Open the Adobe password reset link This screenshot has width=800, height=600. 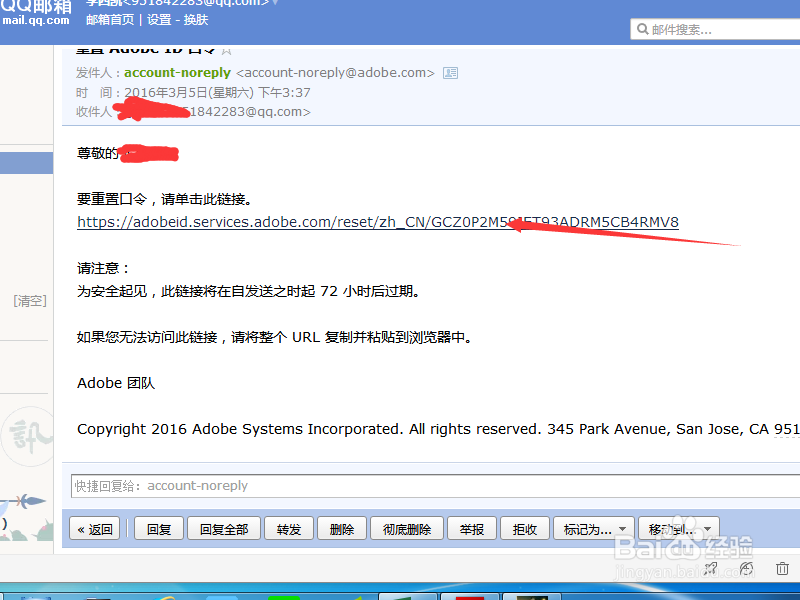click(378, 222)
